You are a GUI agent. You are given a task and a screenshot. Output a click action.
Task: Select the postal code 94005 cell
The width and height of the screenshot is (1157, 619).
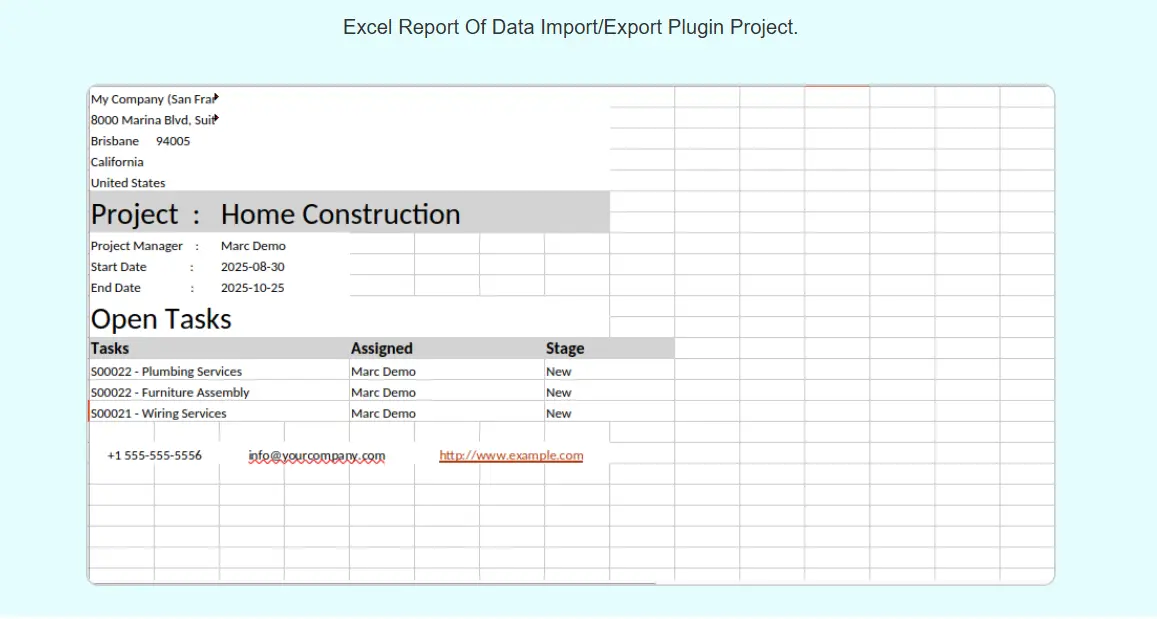(173, 141)
